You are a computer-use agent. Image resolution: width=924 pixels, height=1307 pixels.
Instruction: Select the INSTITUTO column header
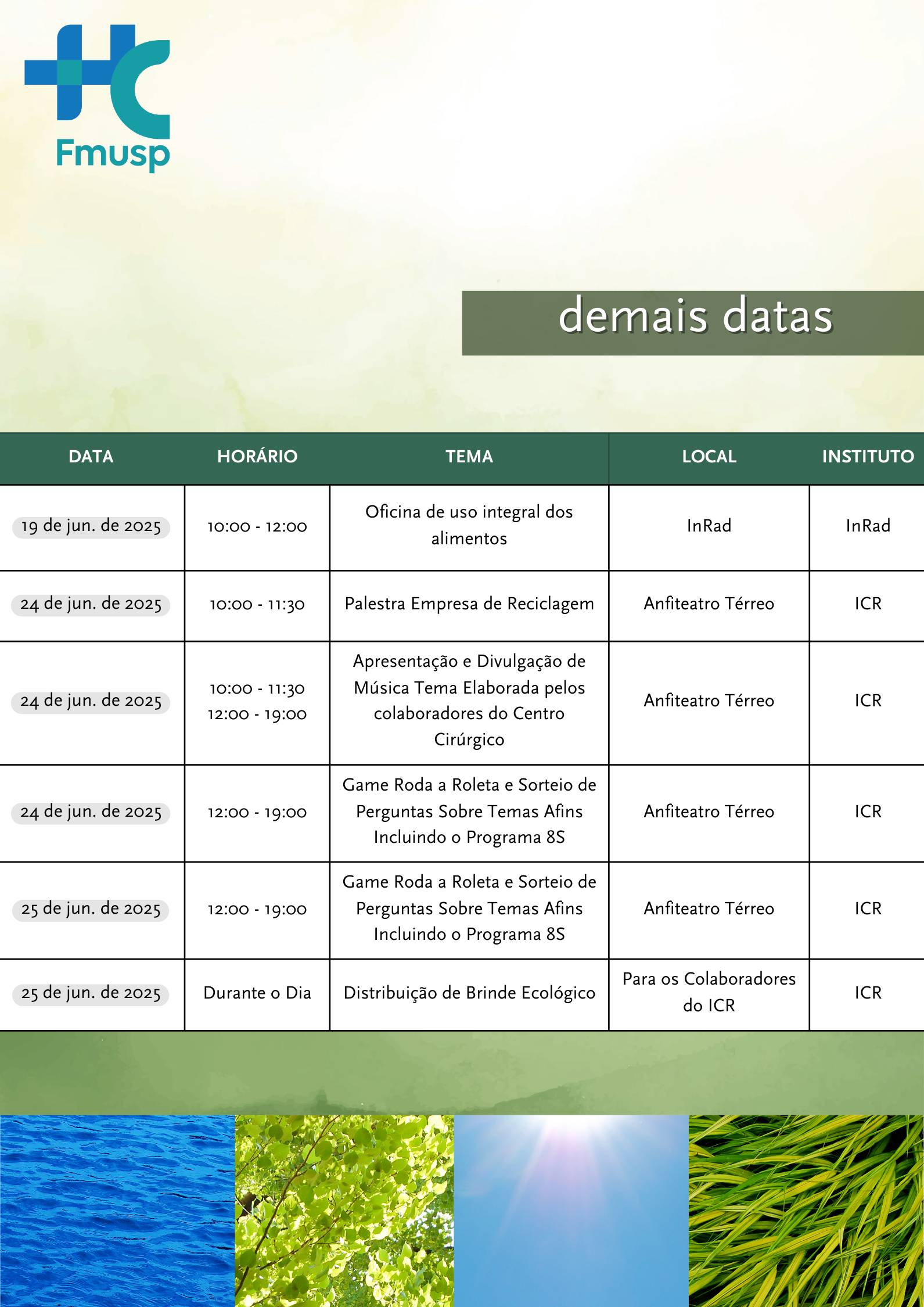click(x=867, y=457)
